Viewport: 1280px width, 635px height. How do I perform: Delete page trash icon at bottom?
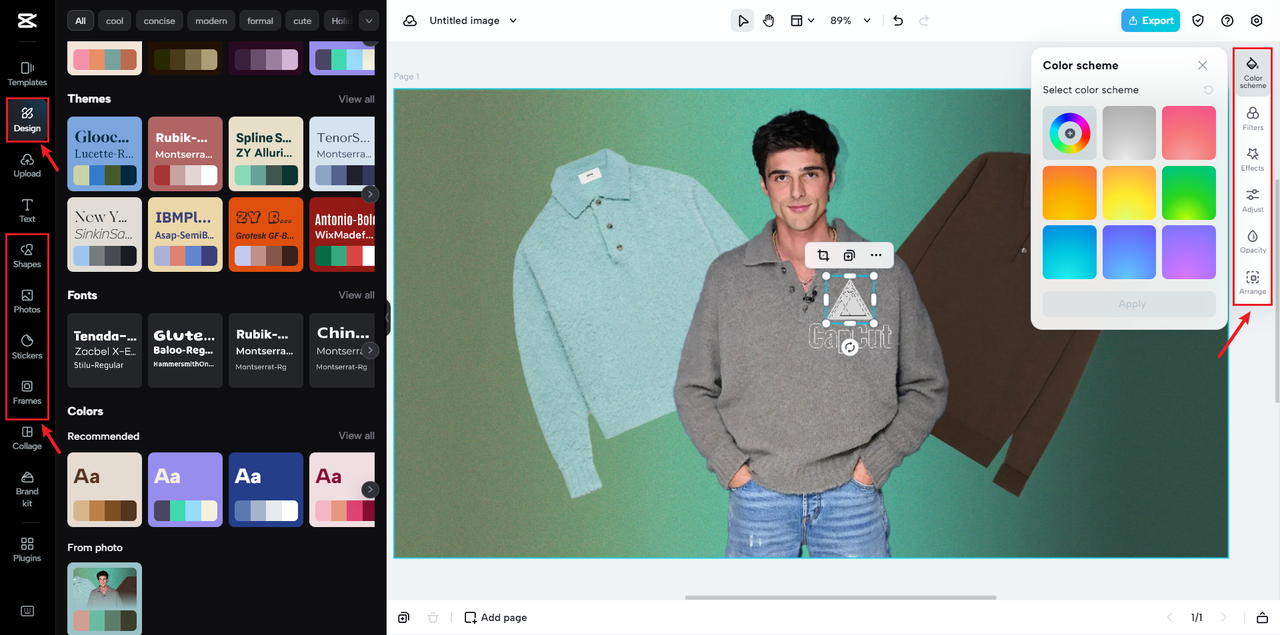(x=433, y=618)
